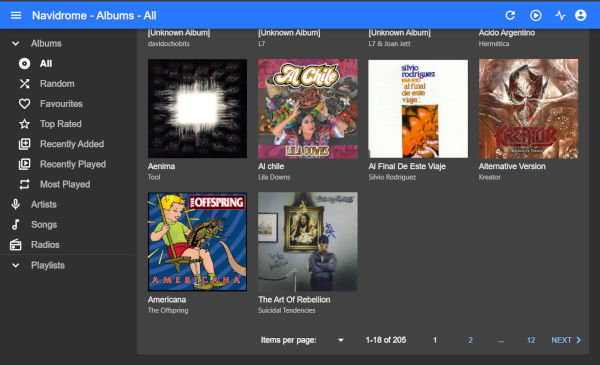Click the play circle icon in header
The height and width of the screenshot is (365, 600).
click(535, 15)
